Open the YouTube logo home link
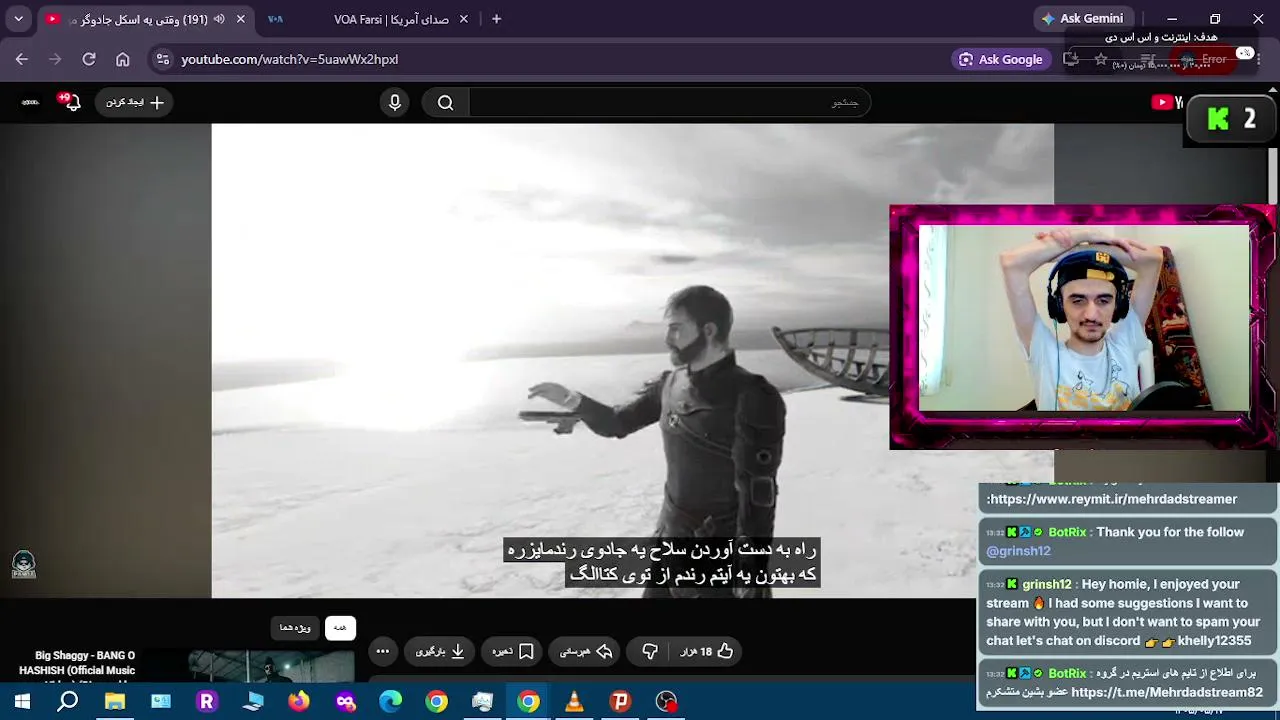Screen dimensions: 1280x720 [x=1166, y=102]
